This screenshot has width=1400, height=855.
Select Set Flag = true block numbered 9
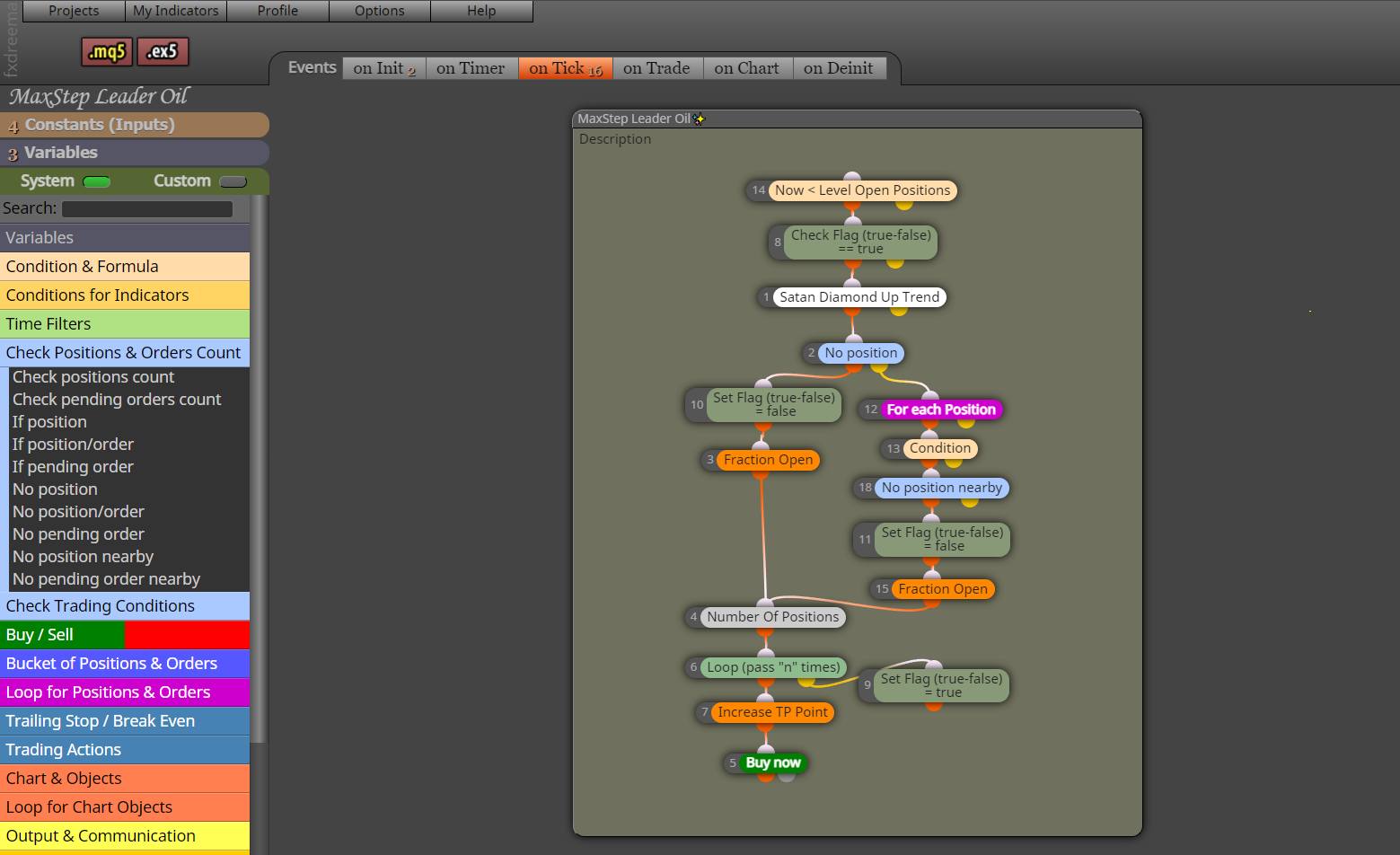pyautogui.click(x=941, y=685)
